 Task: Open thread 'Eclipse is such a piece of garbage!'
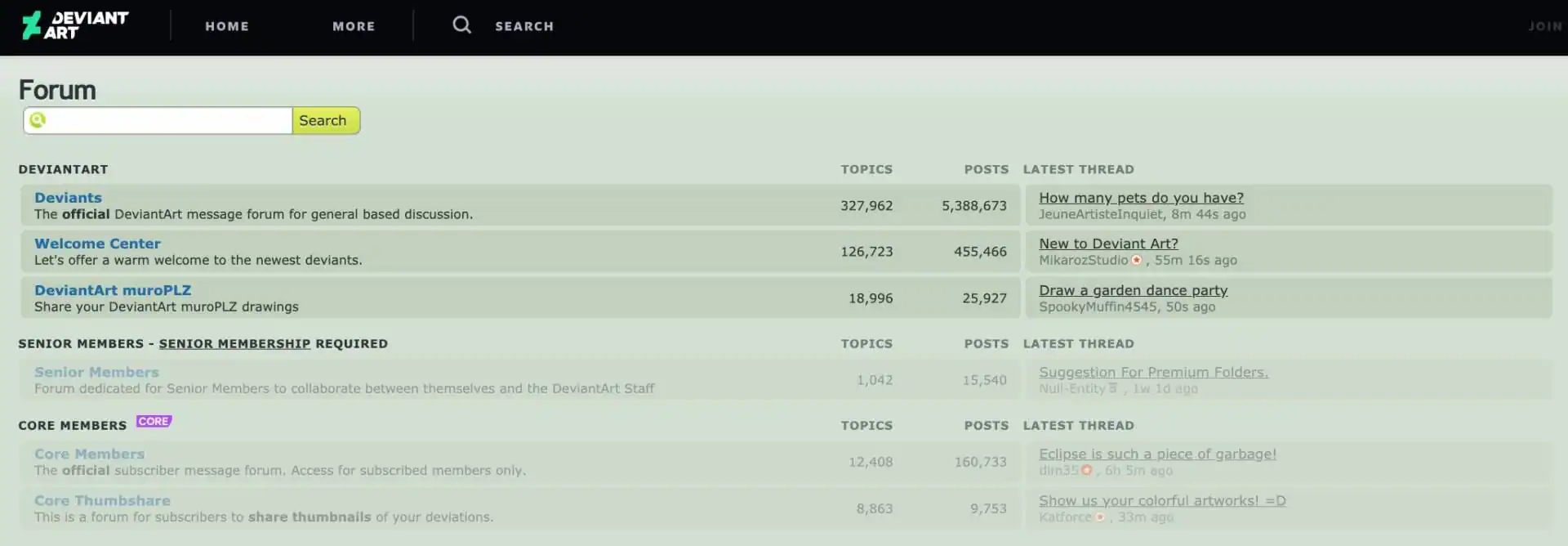(x=1157, y=454)
